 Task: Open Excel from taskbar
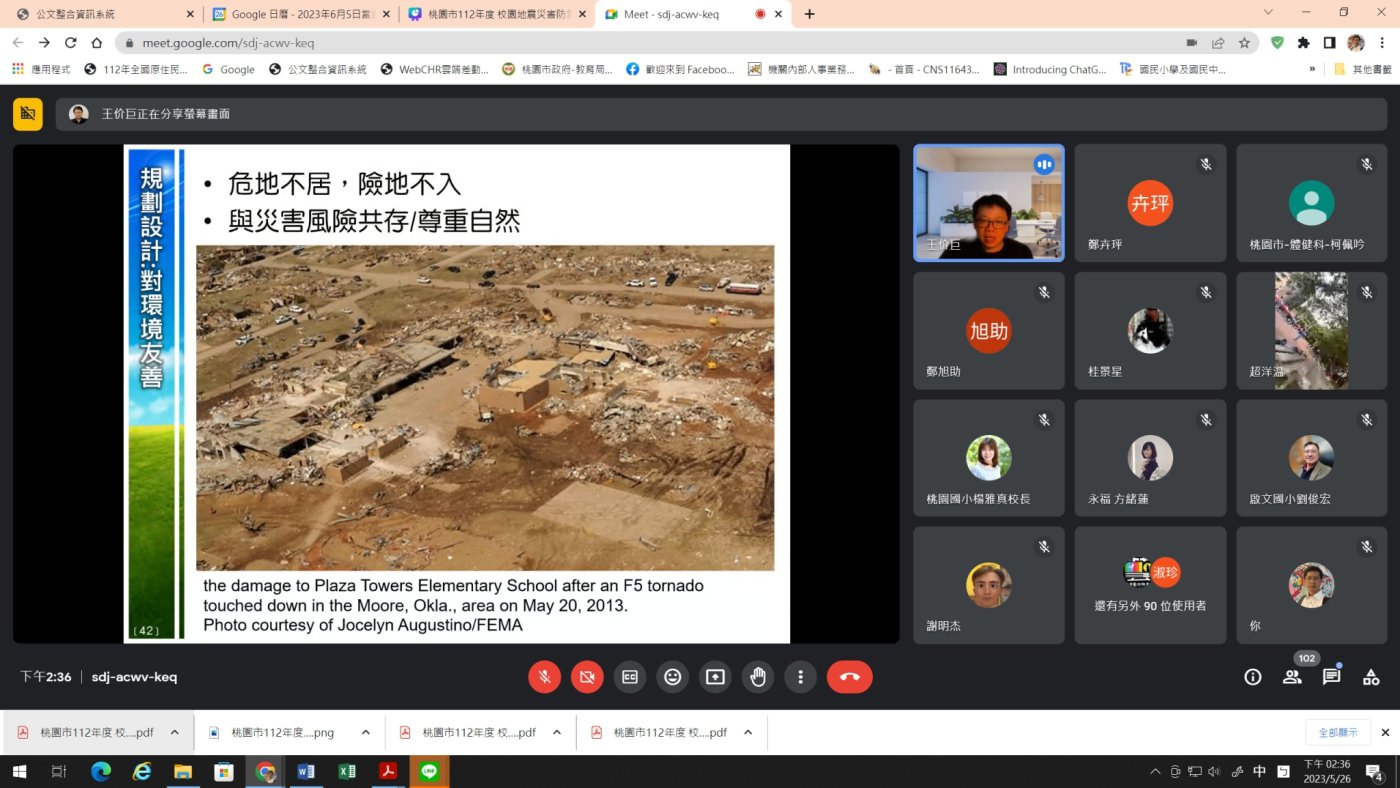pyautogui.click(x=347, y=771)
